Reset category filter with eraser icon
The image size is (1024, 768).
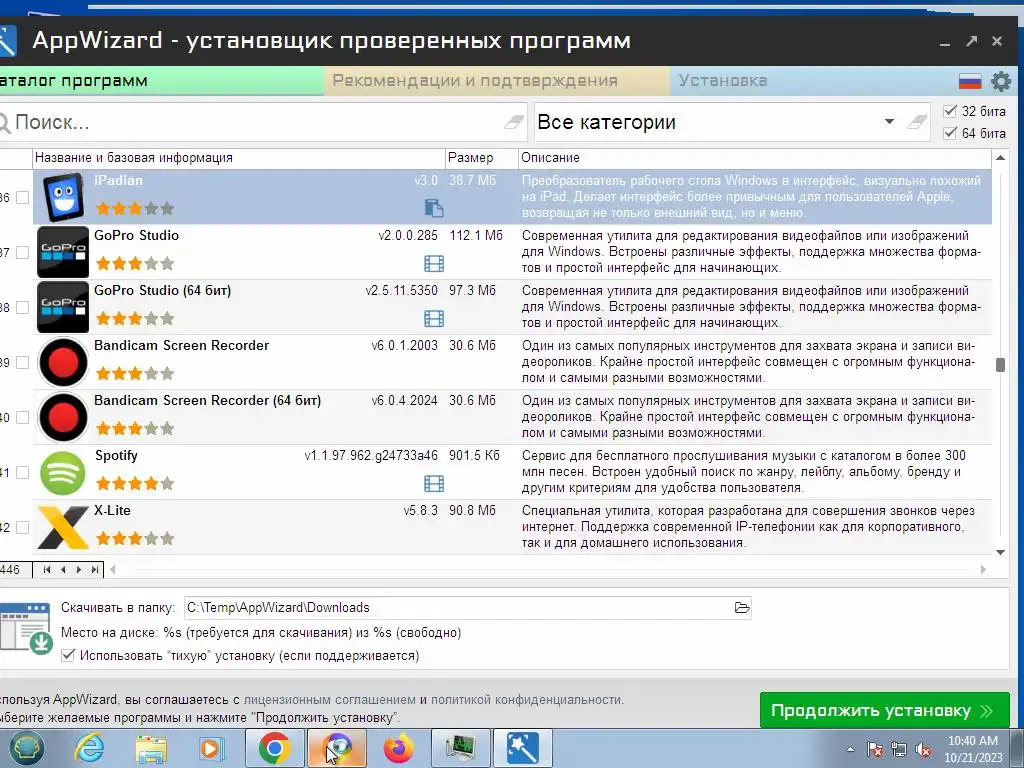point(917,121)
